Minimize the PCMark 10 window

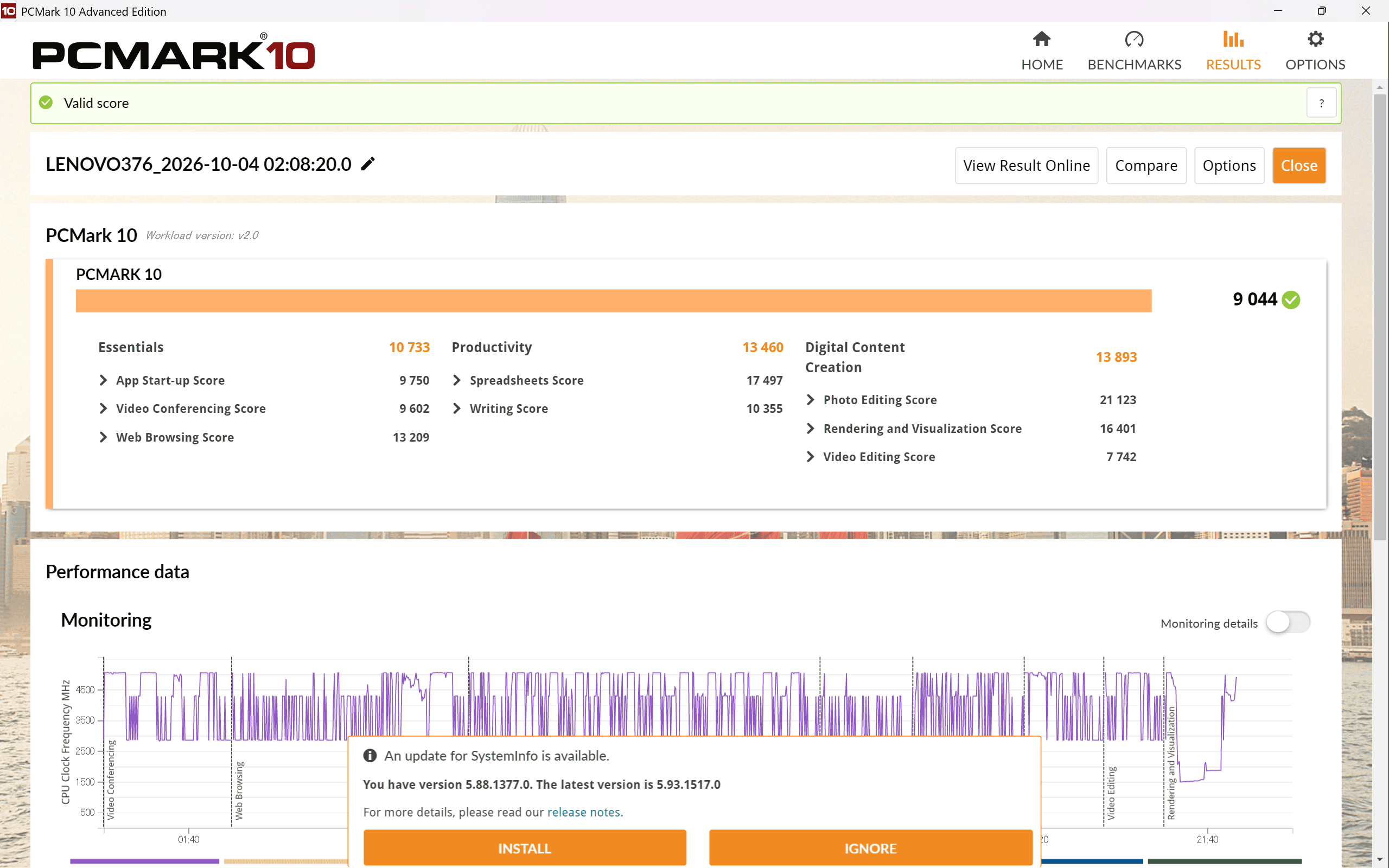(x=1278, y=11)
